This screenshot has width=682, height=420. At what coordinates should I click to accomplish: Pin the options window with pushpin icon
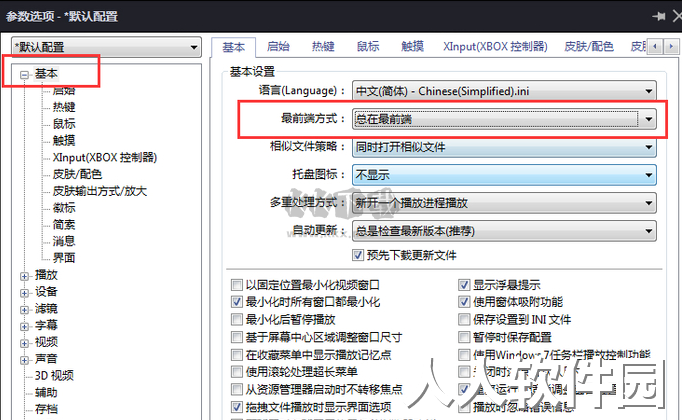pyautogui.click(x=659, y=17)
